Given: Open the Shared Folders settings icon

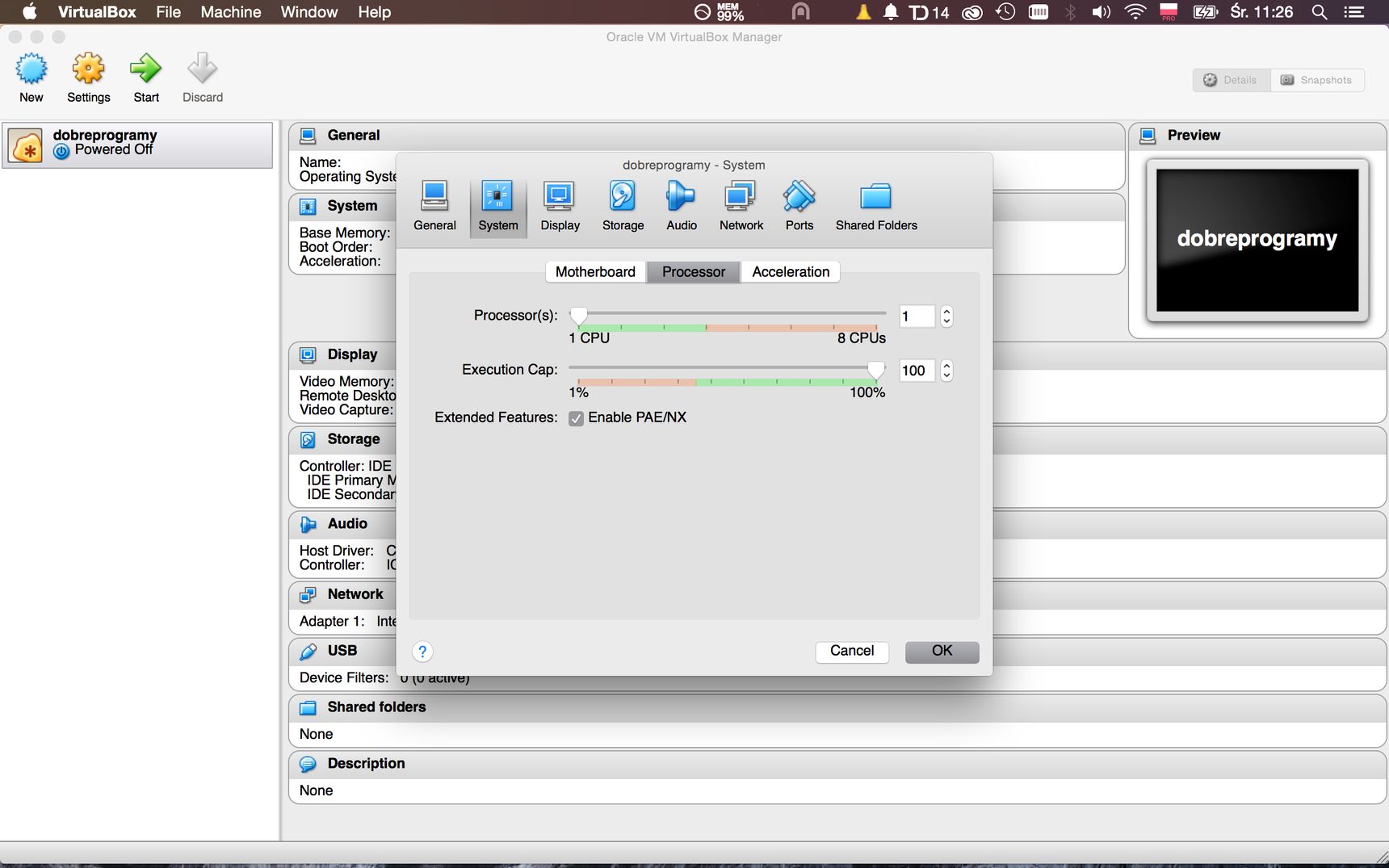Looking at the screenshot, I should coord(876,196).
